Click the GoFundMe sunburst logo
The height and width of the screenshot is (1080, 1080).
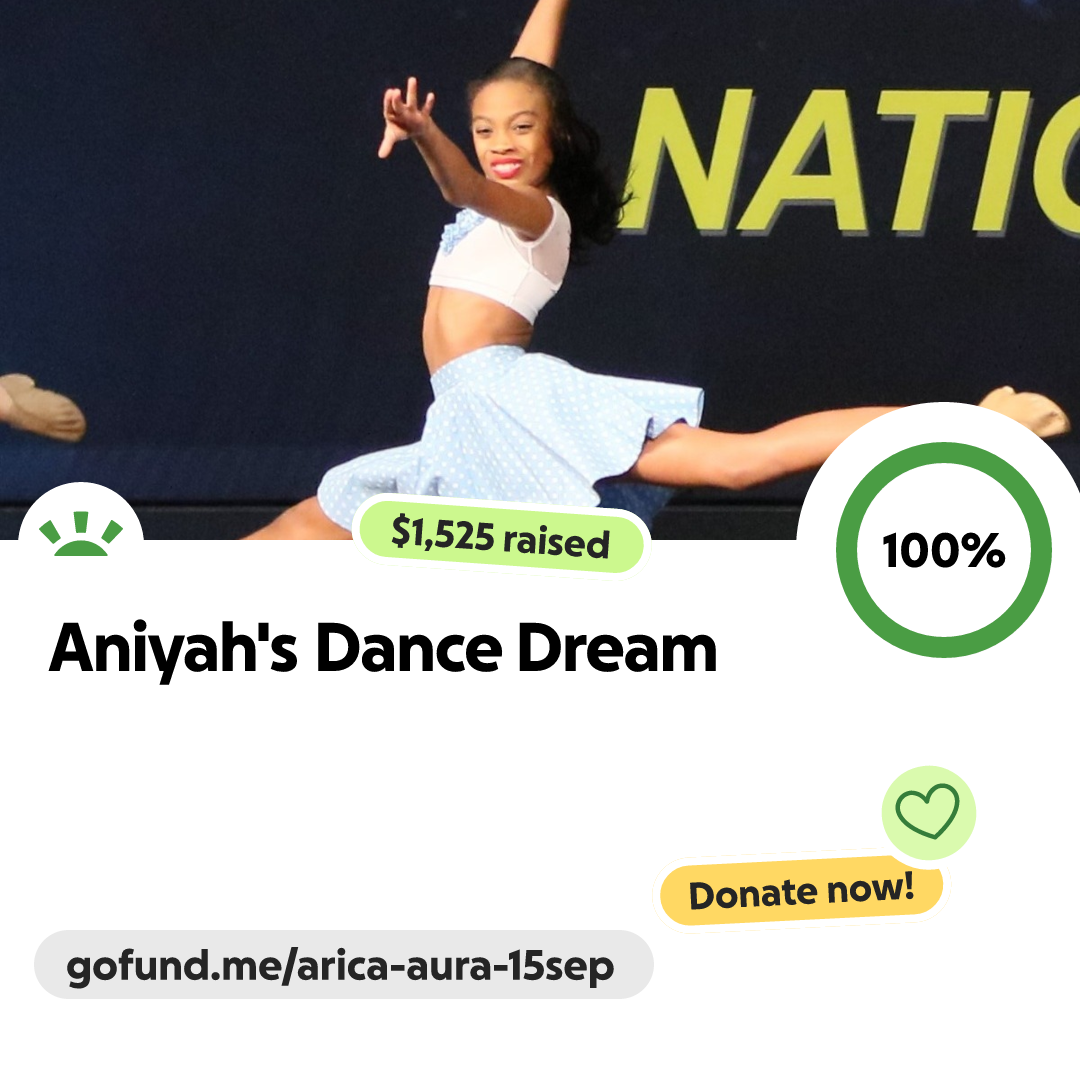81,534
